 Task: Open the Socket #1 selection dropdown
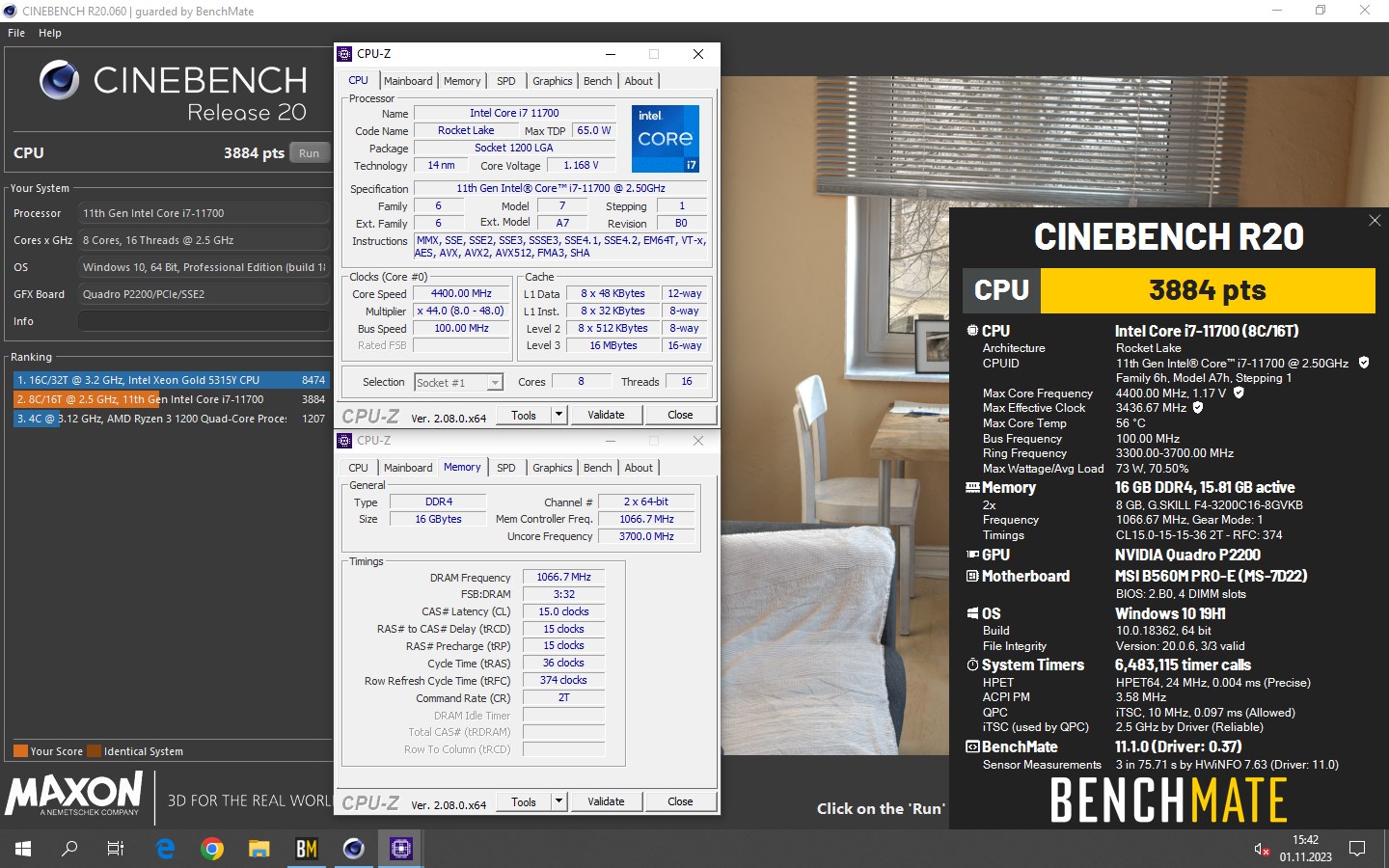[x=459, y=383]
